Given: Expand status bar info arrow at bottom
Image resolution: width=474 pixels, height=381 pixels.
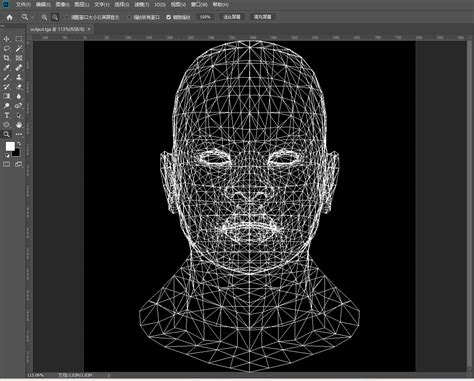Looking at the screenshot, I should tap(109, 375).
